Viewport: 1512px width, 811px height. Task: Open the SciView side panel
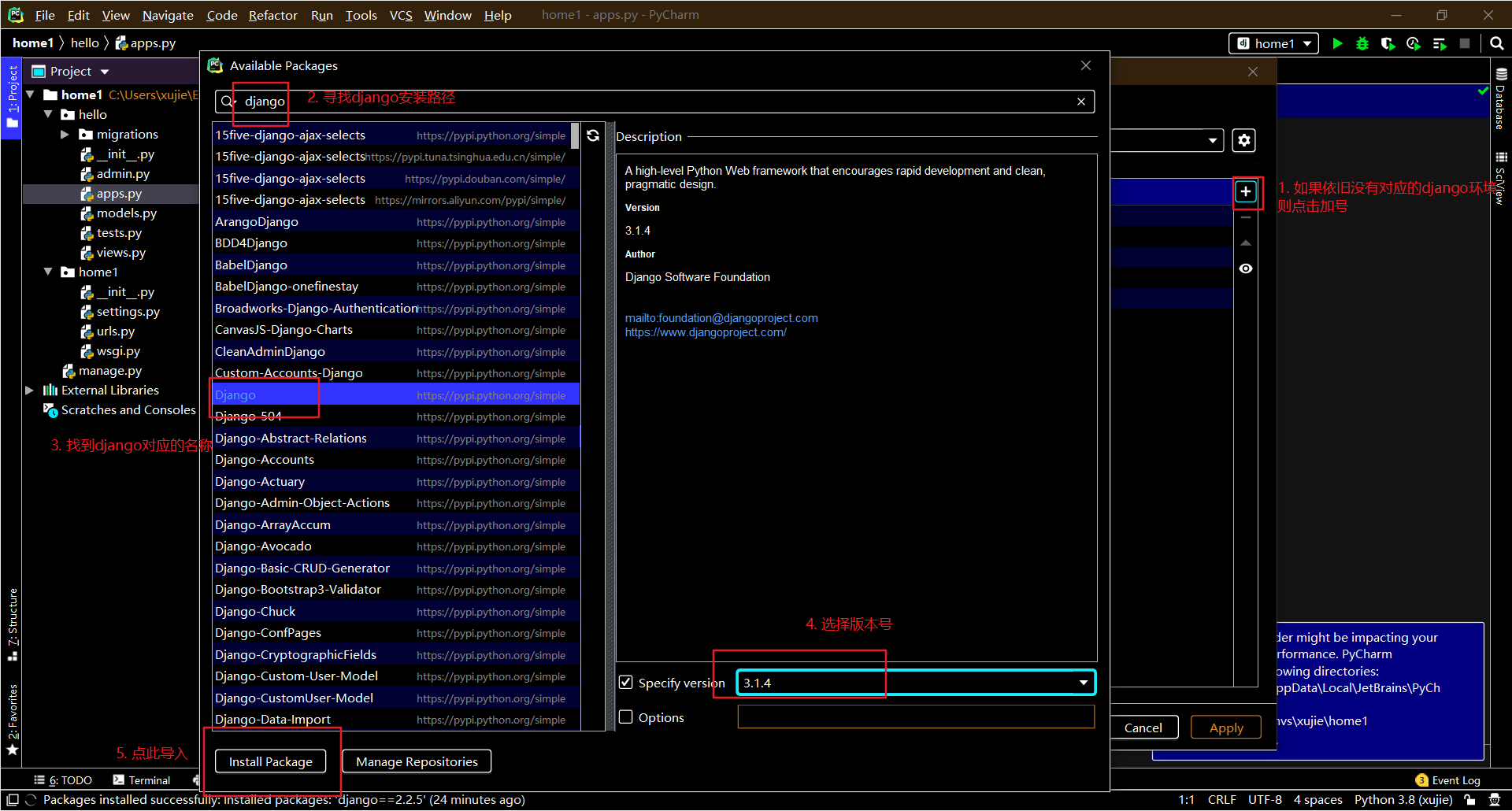[x=1501, y=179]
